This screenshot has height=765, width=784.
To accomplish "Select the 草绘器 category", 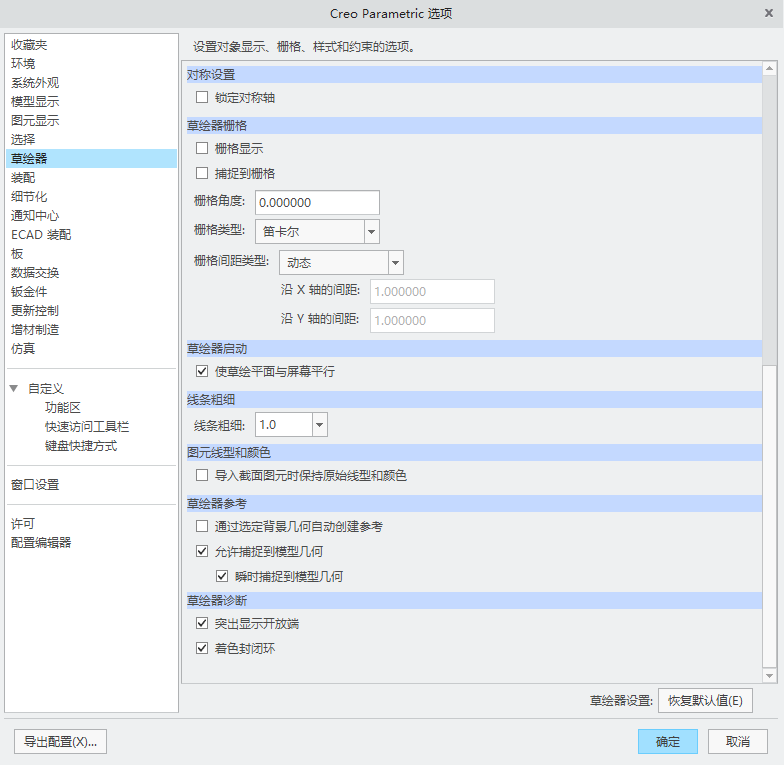I will tap(92, 158).
